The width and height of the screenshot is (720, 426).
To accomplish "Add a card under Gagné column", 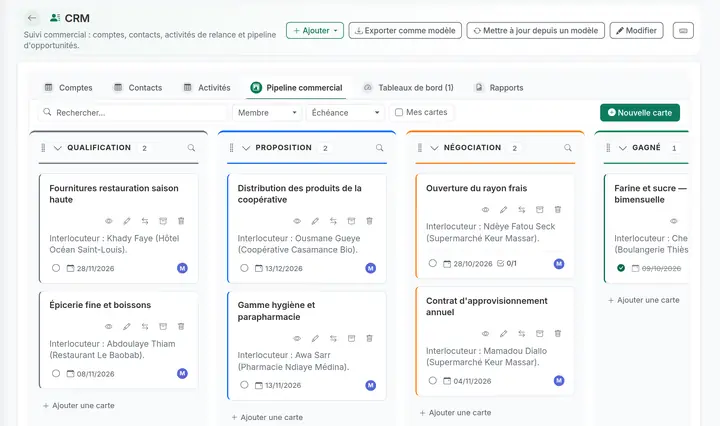I will [x=643, y=300].
